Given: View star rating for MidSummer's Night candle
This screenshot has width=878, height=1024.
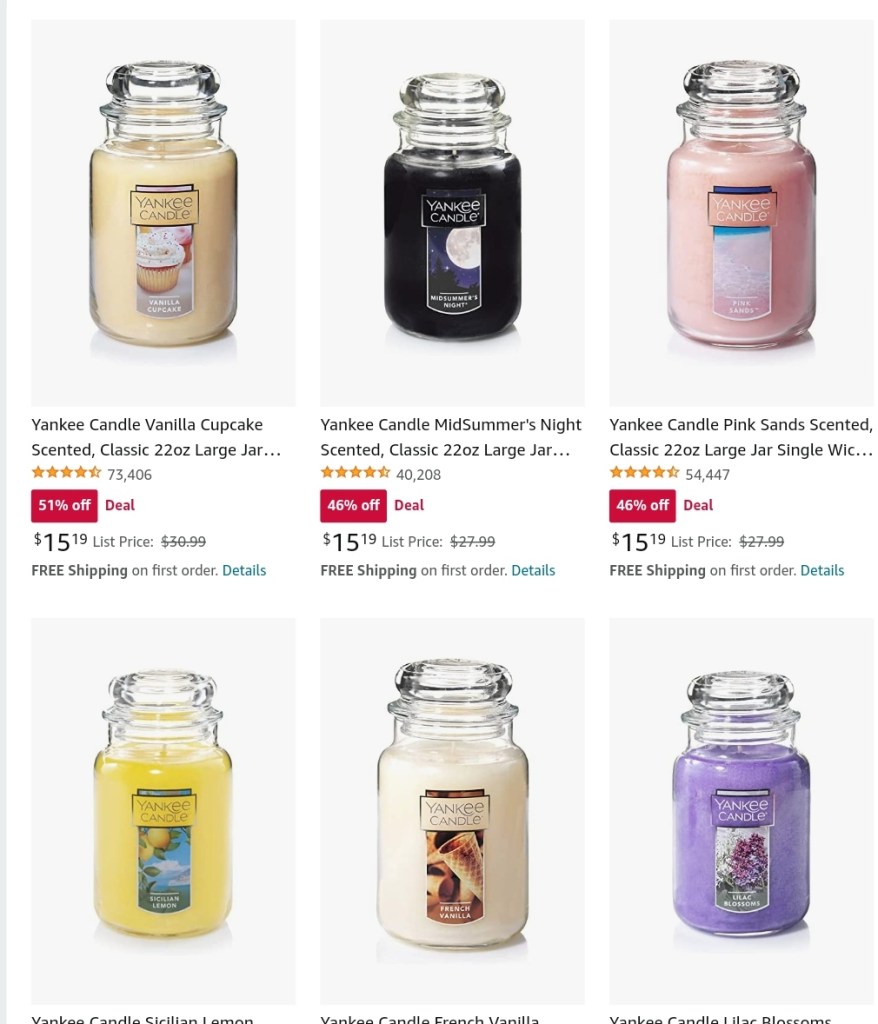Looking at the screenshot, I should [355, 472].
